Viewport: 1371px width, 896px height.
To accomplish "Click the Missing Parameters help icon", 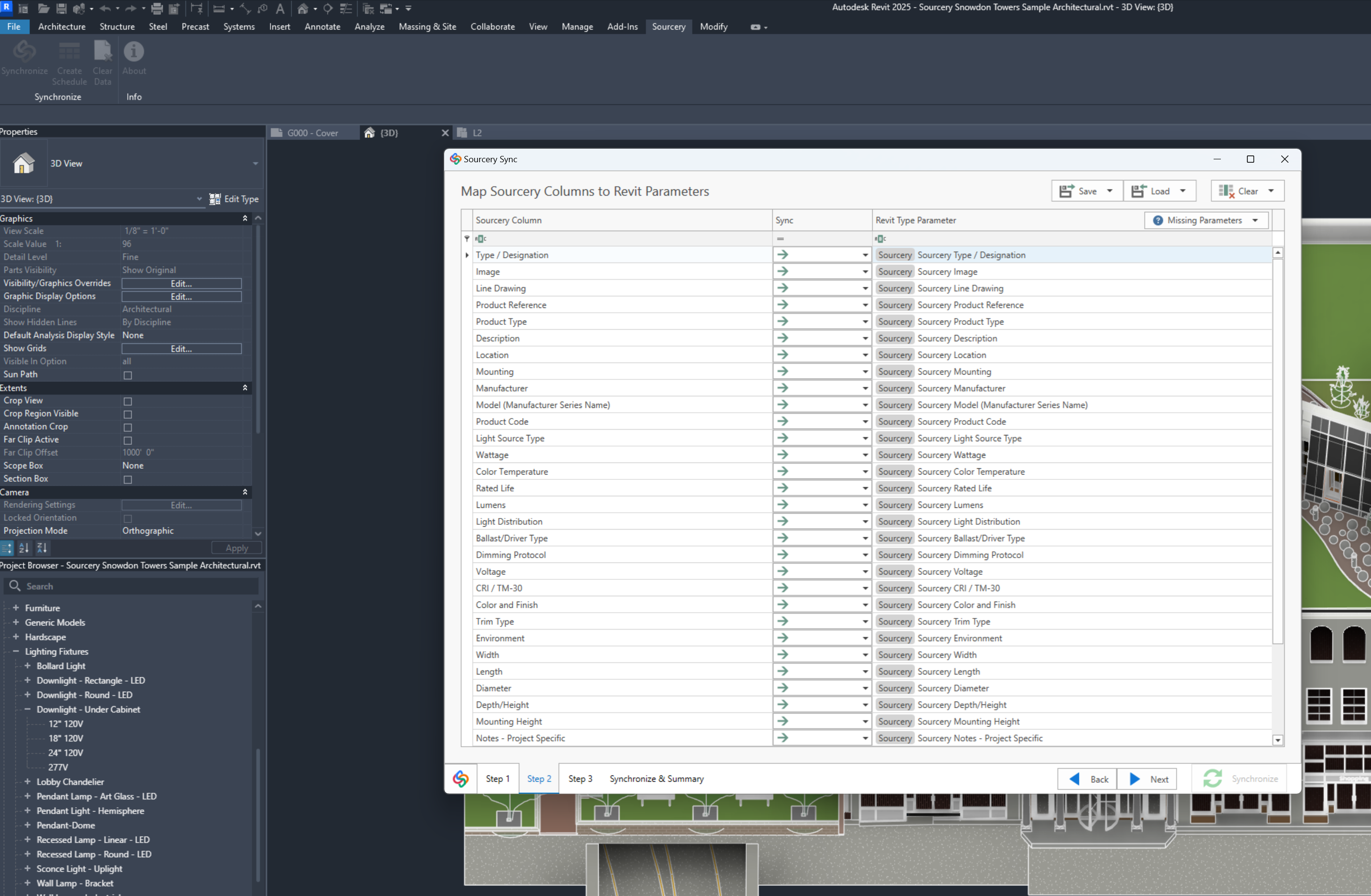I will [x=1158, y=220].
